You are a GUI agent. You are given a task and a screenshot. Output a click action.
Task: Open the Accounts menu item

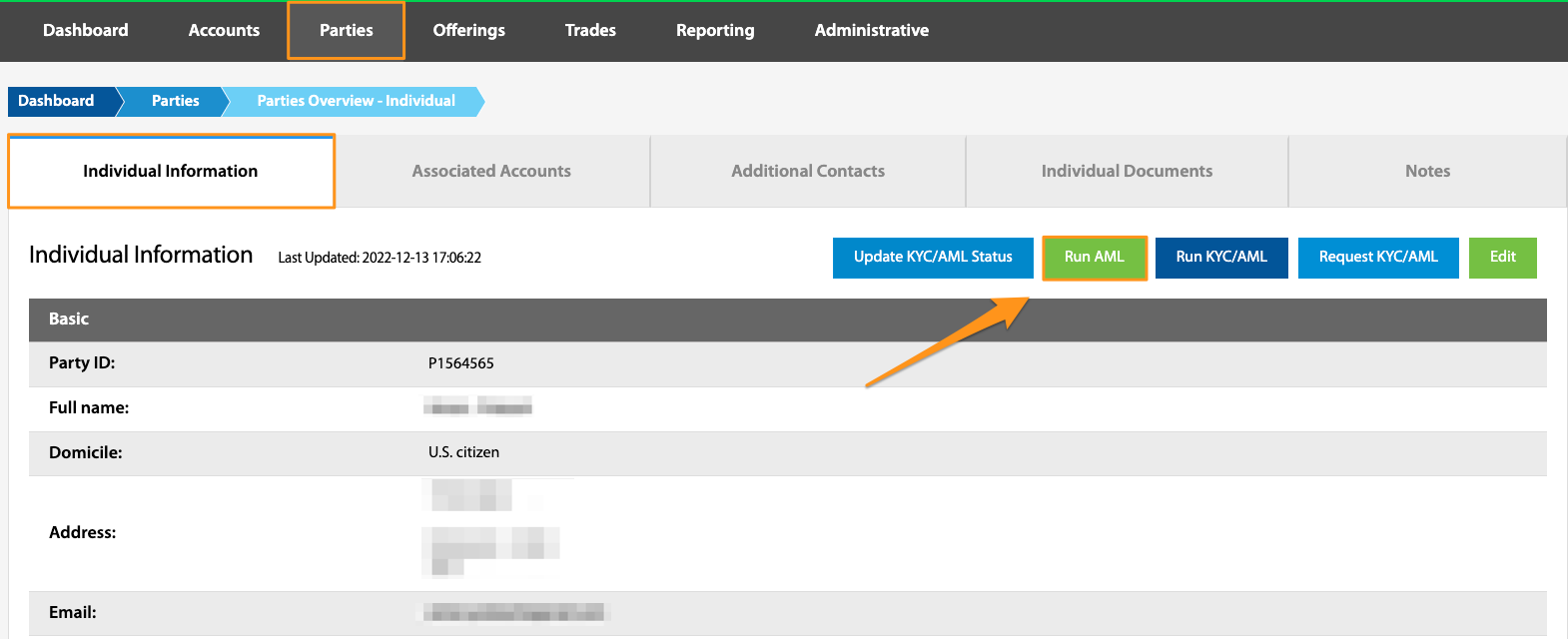coord(224,30)
